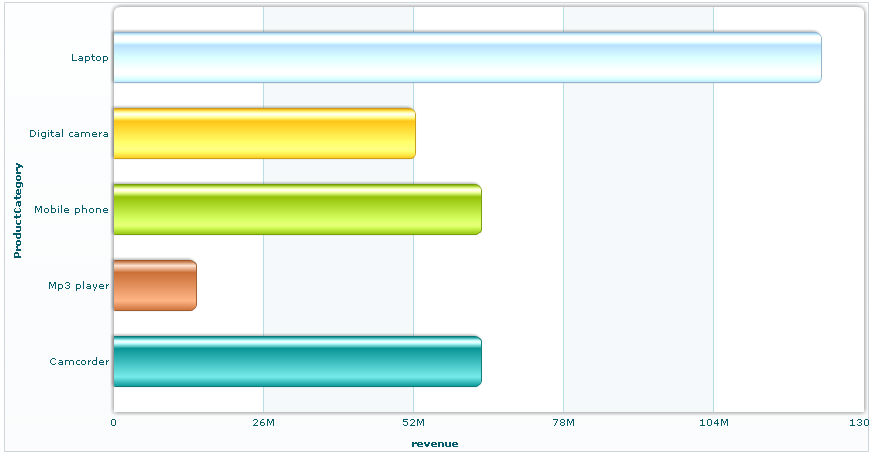Click the light blue Laptop bar

[x=466, y=58]
